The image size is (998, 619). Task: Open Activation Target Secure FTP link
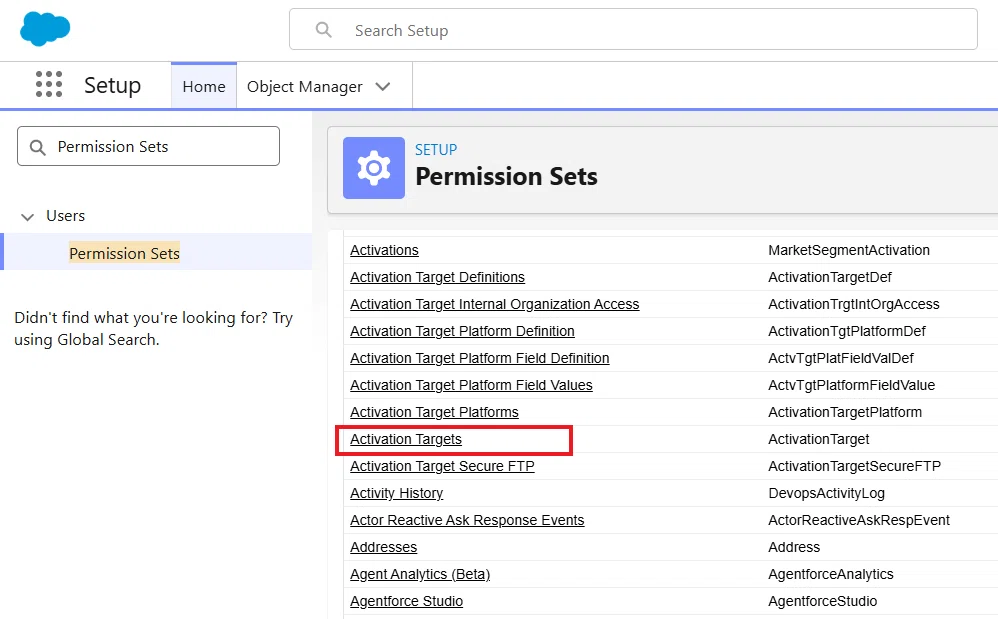(442, 466)
